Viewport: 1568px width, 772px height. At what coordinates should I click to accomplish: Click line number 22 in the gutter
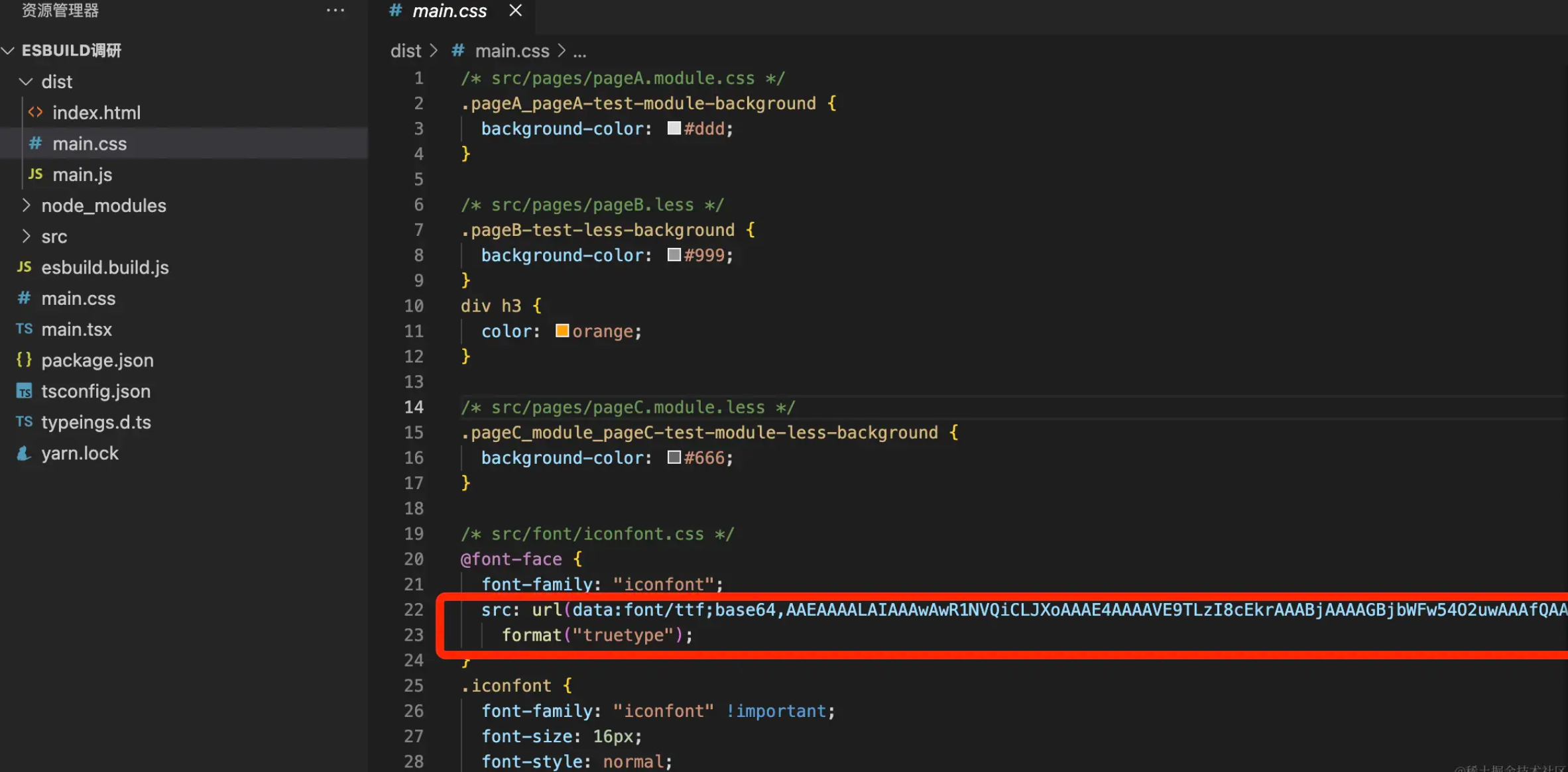click(x=414, y=610)
